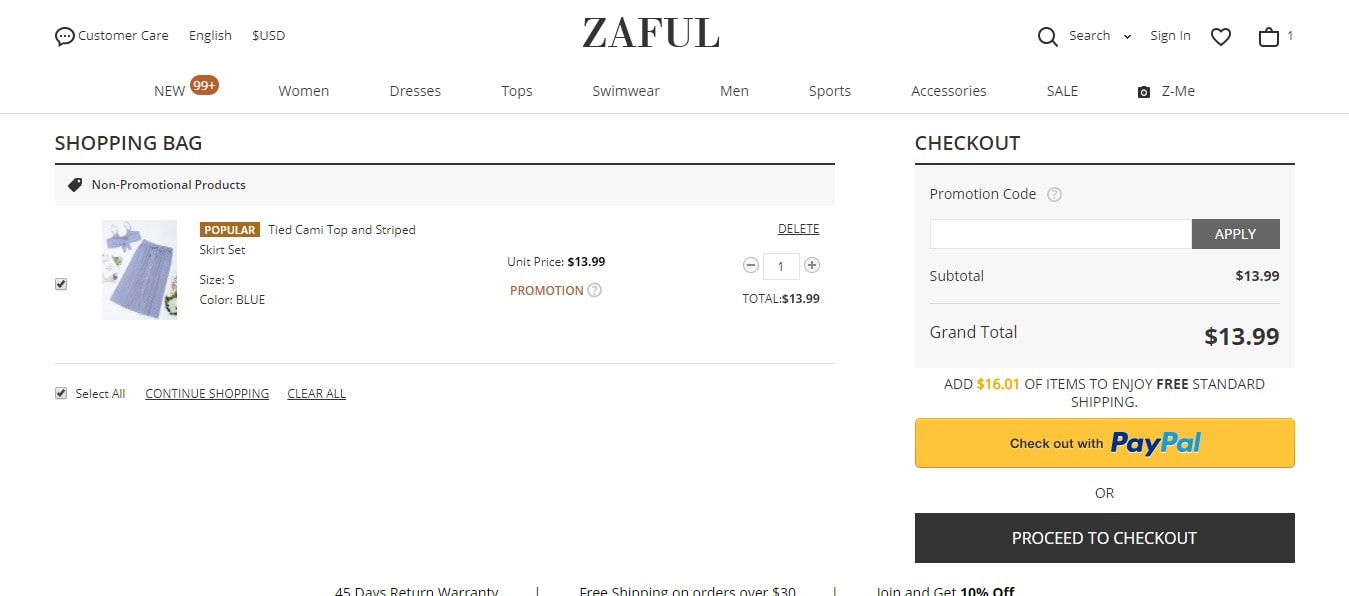1349x596 pixels.
Task: Open the search magnifier icon
Action: 1047,37
